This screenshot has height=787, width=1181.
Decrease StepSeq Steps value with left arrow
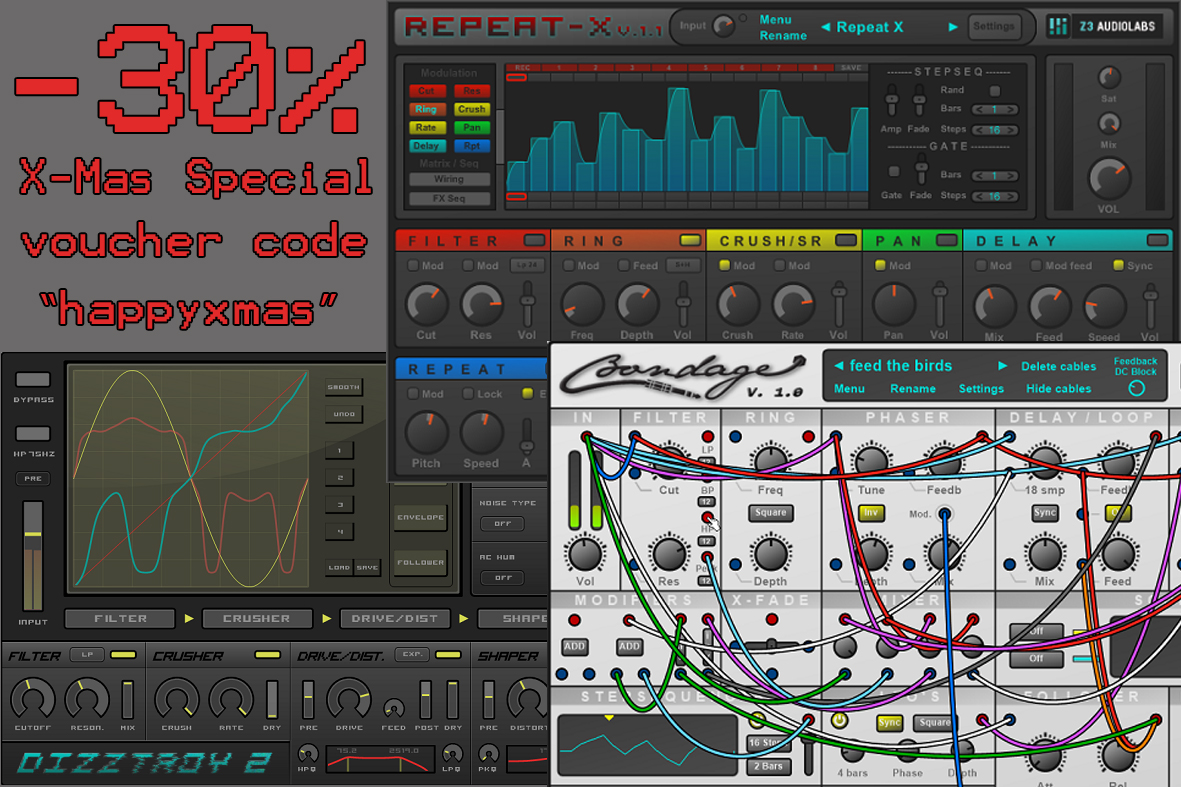(x=978, y=130)
